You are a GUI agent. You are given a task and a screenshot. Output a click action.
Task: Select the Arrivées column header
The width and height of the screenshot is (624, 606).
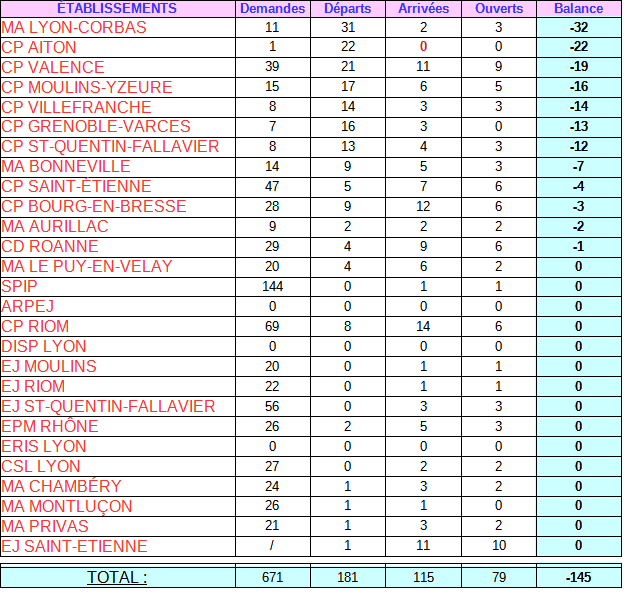coord(423,9)
